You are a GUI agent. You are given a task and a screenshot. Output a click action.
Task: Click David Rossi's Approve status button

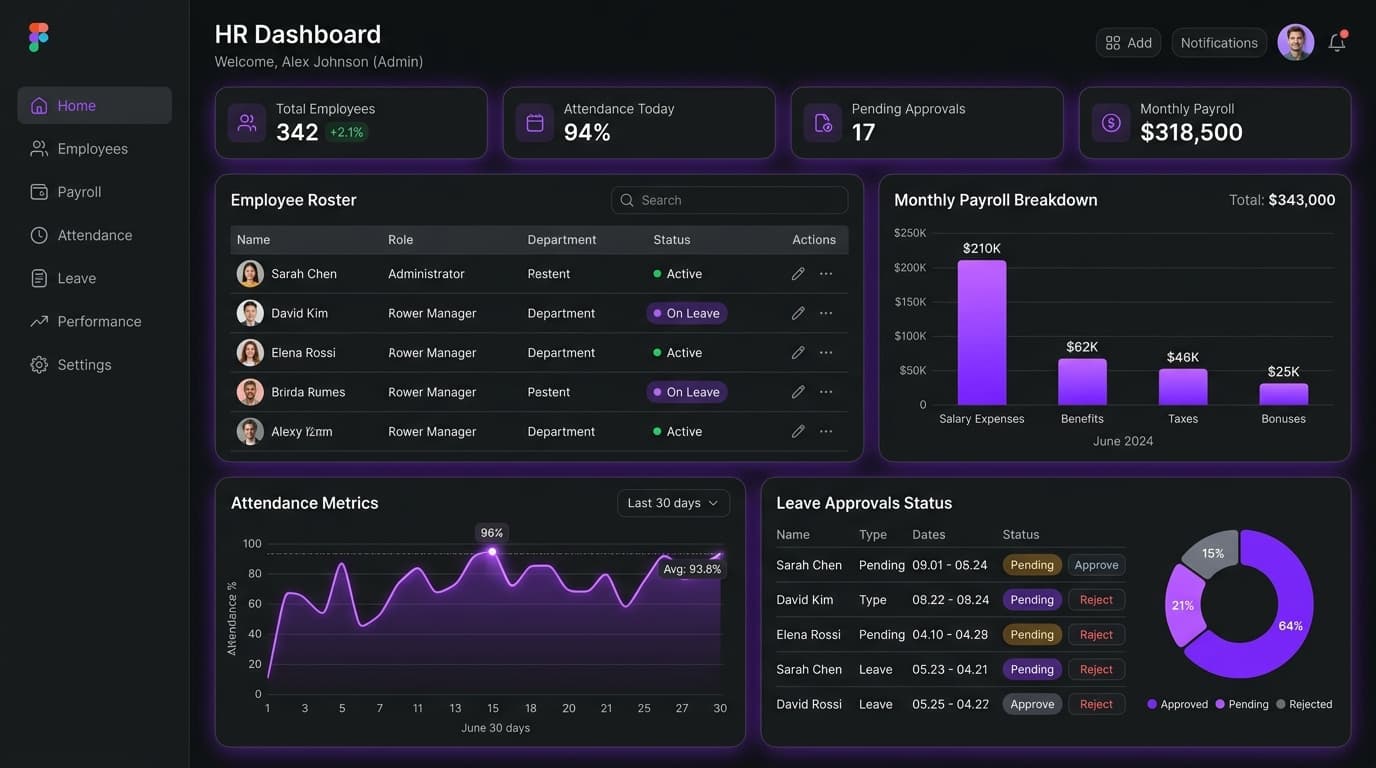[x=1032, y=704]
